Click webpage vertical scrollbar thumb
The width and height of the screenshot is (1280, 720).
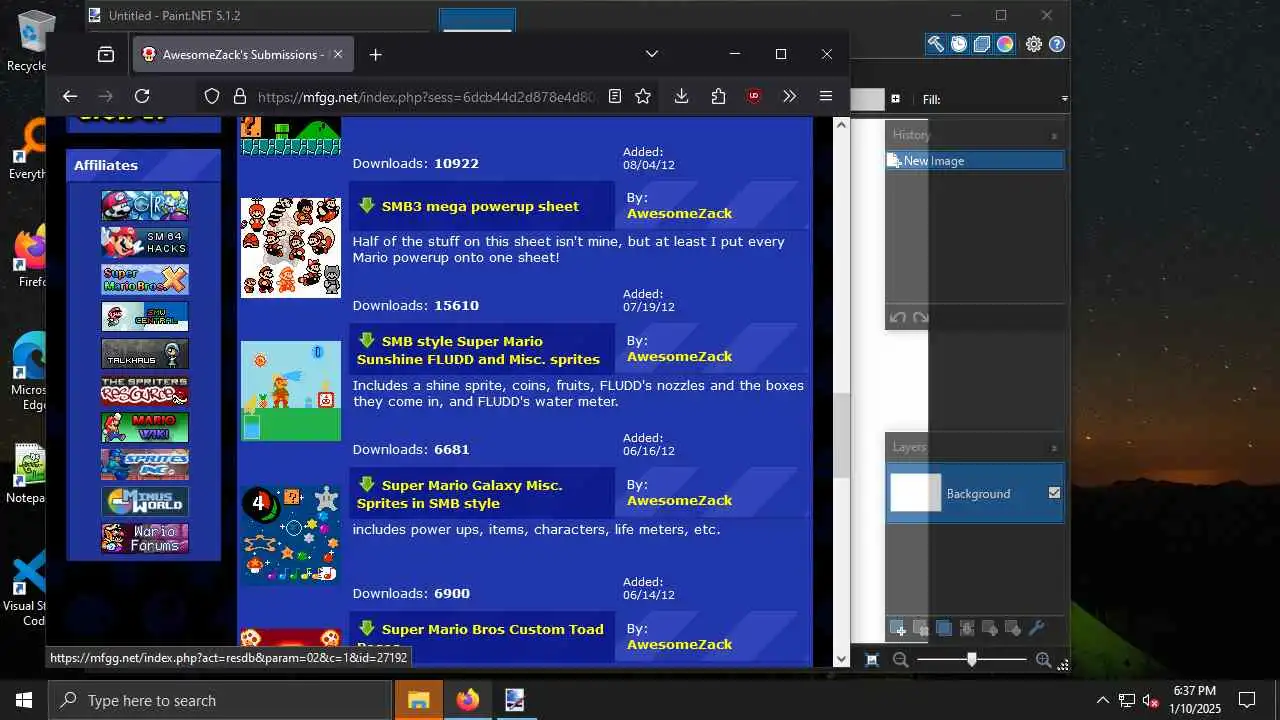(x=841, y=436)
